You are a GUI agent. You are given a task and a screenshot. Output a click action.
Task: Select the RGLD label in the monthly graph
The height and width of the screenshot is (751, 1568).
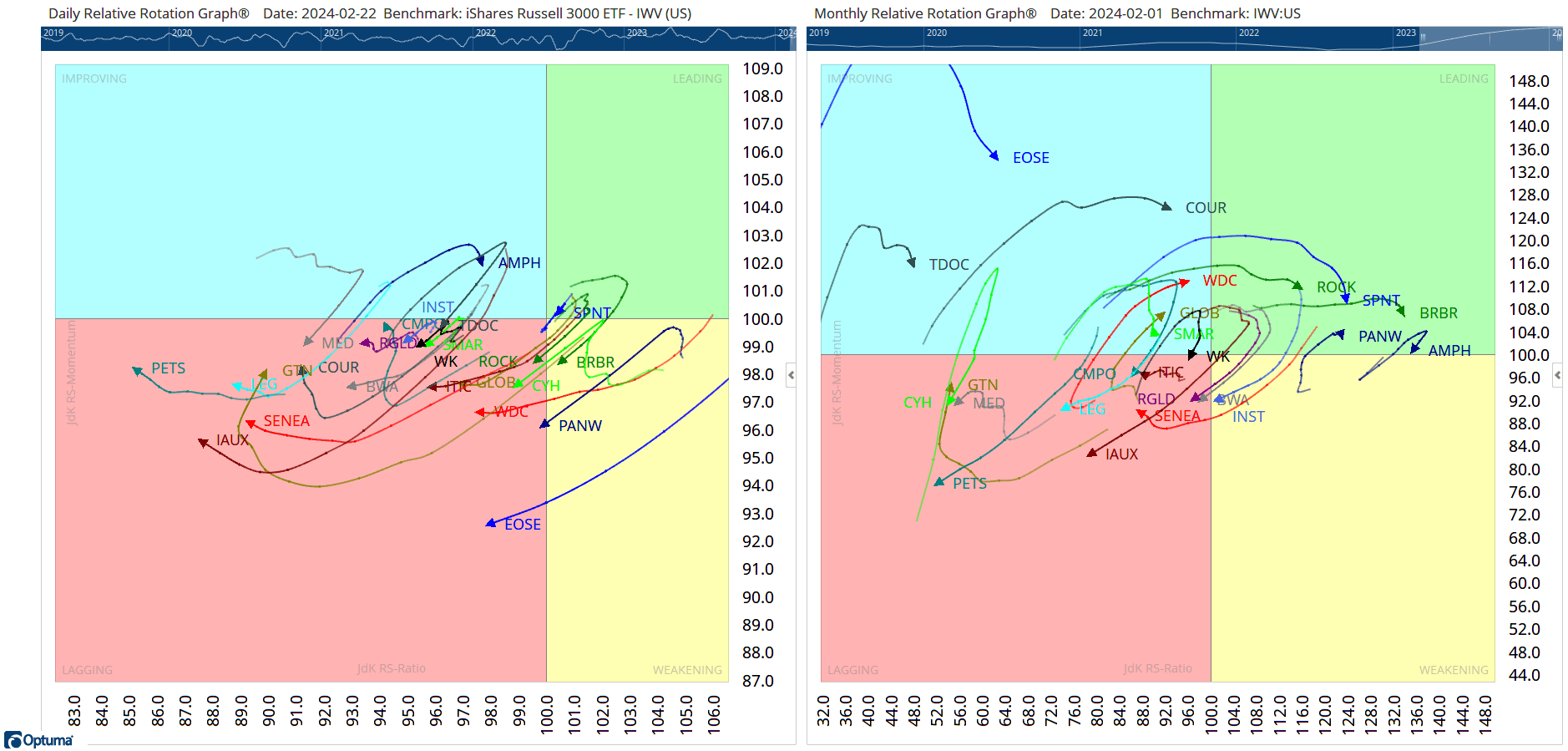tap(1156, 399)
